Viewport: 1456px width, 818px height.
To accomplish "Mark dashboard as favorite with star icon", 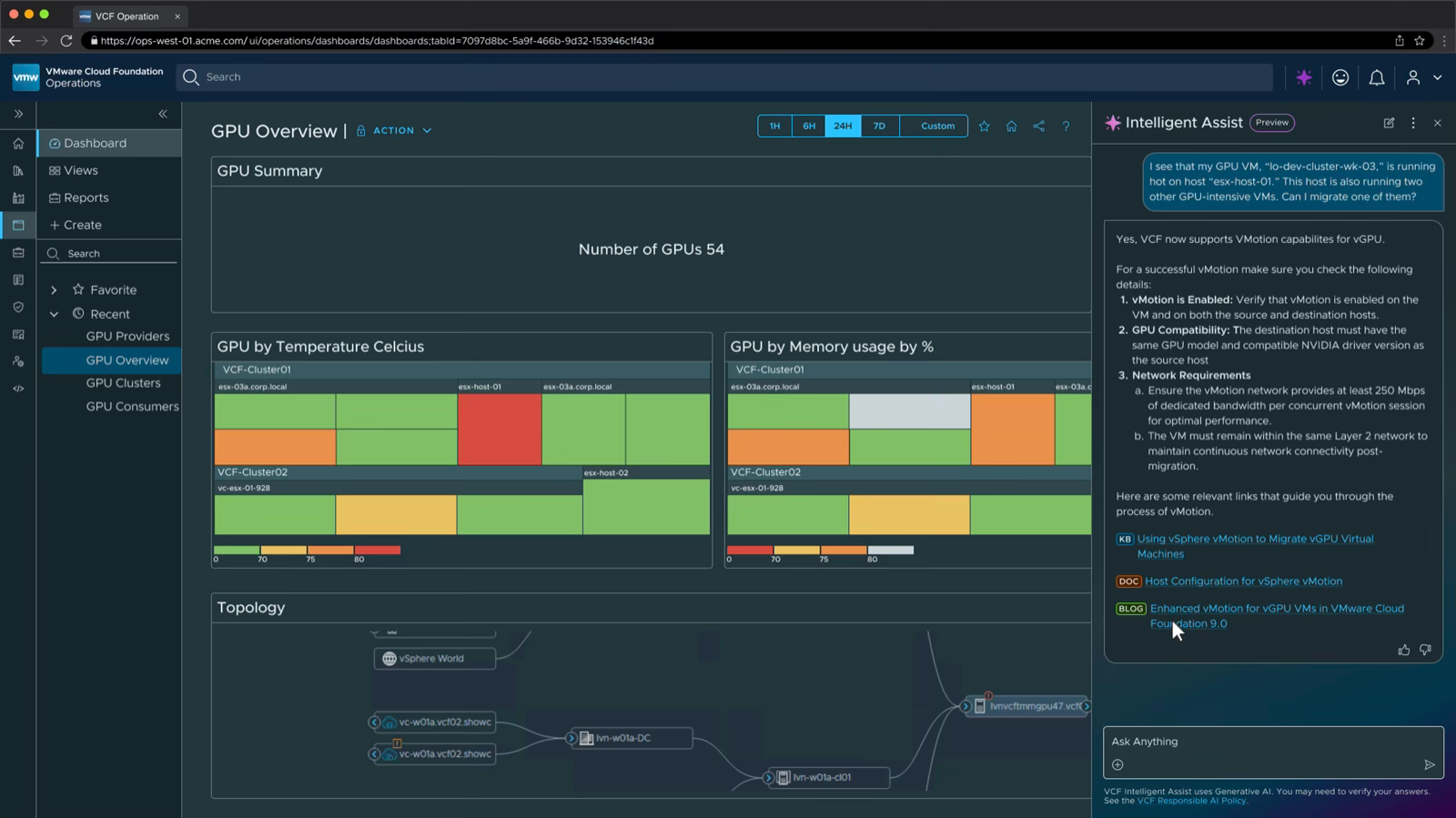I will point(984,126).
